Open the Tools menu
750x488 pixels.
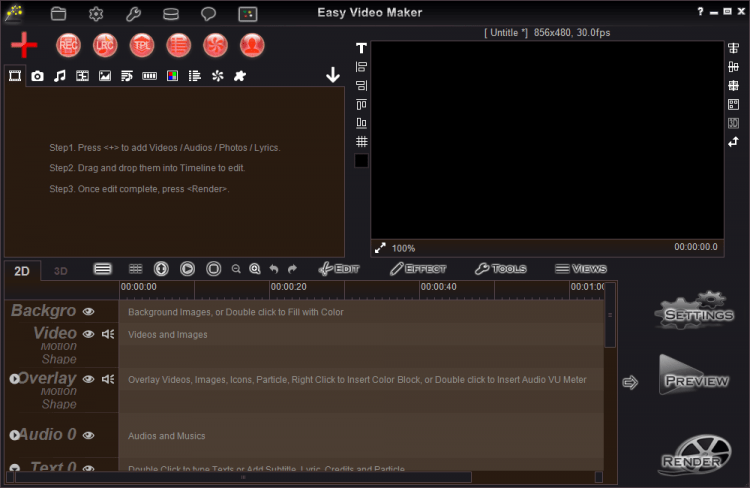pyautogui.click(x=501, y=269)
